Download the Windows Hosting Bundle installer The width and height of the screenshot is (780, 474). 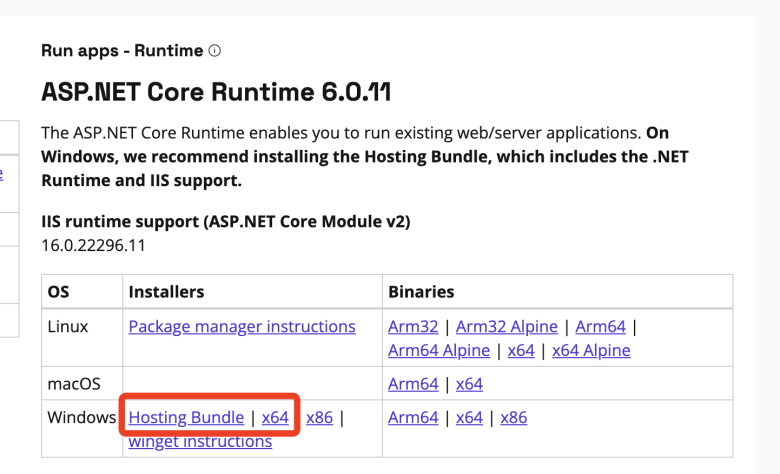(x=187, y=418)
